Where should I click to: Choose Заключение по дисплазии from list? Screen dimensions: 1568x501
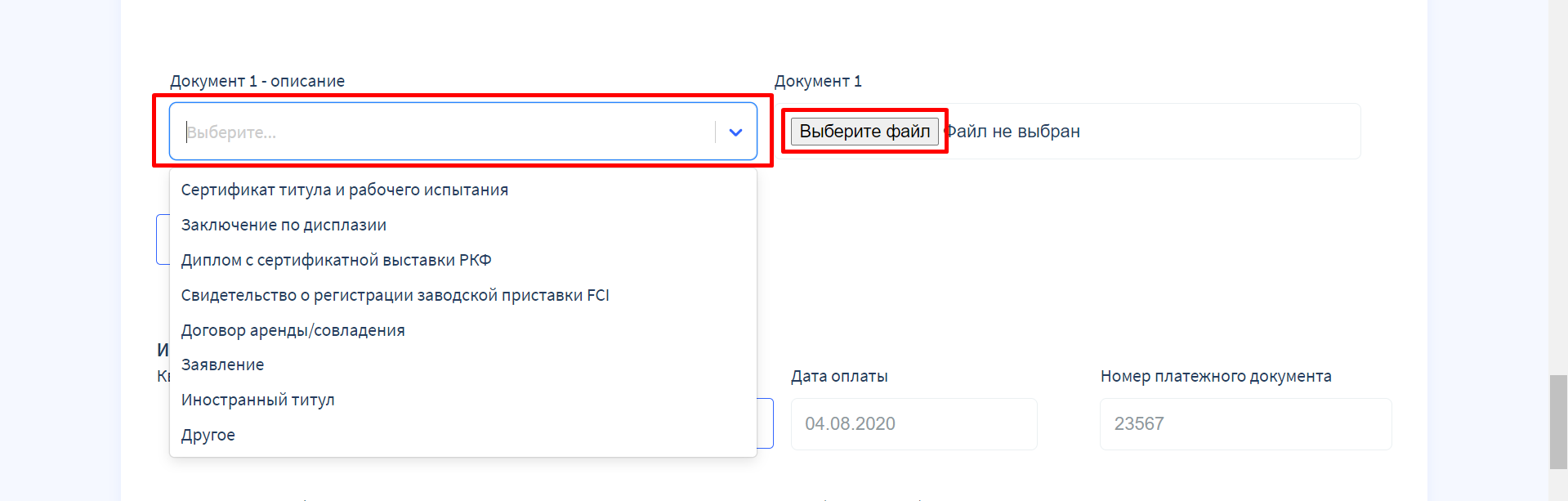[284, 225]
